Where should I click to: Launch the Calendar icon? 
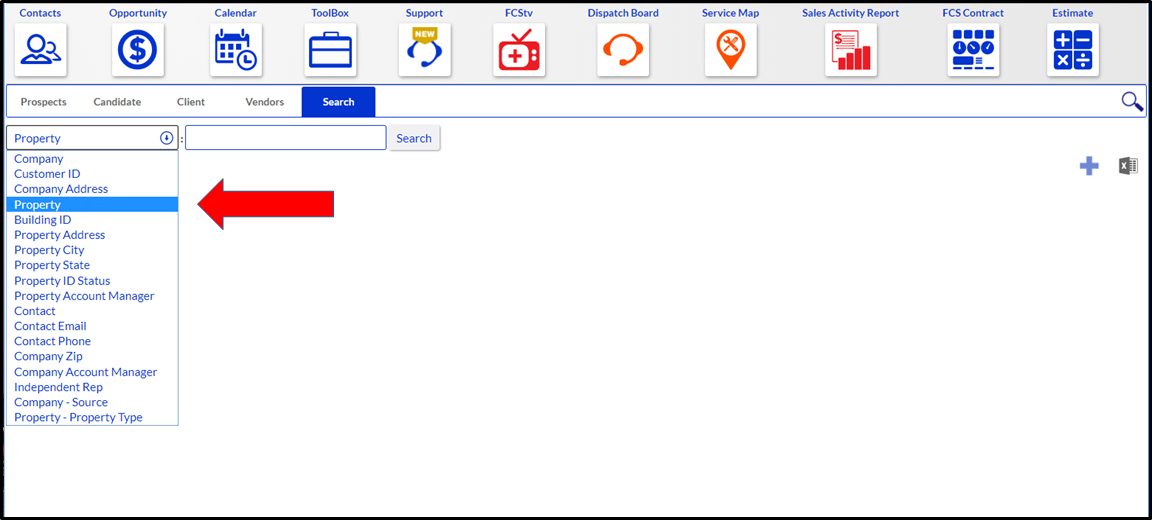point(236,50)
